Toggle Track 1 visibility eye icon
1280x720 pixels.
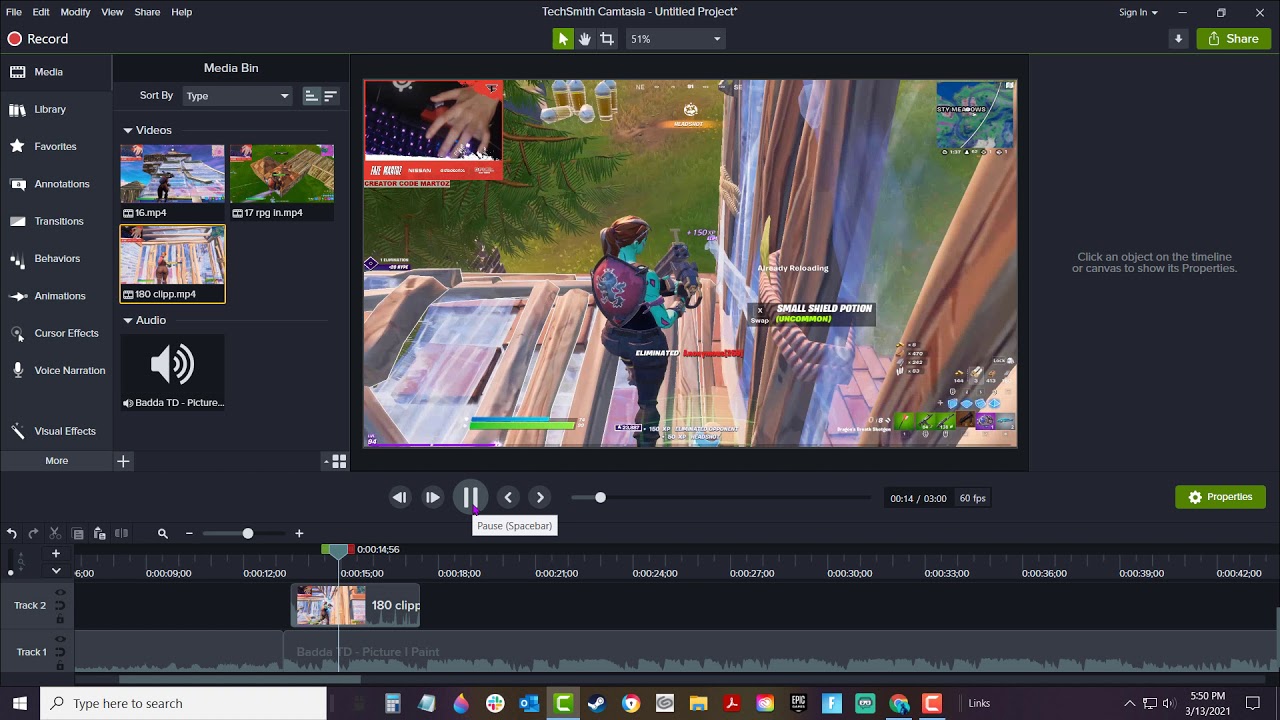tap(60, 639)
